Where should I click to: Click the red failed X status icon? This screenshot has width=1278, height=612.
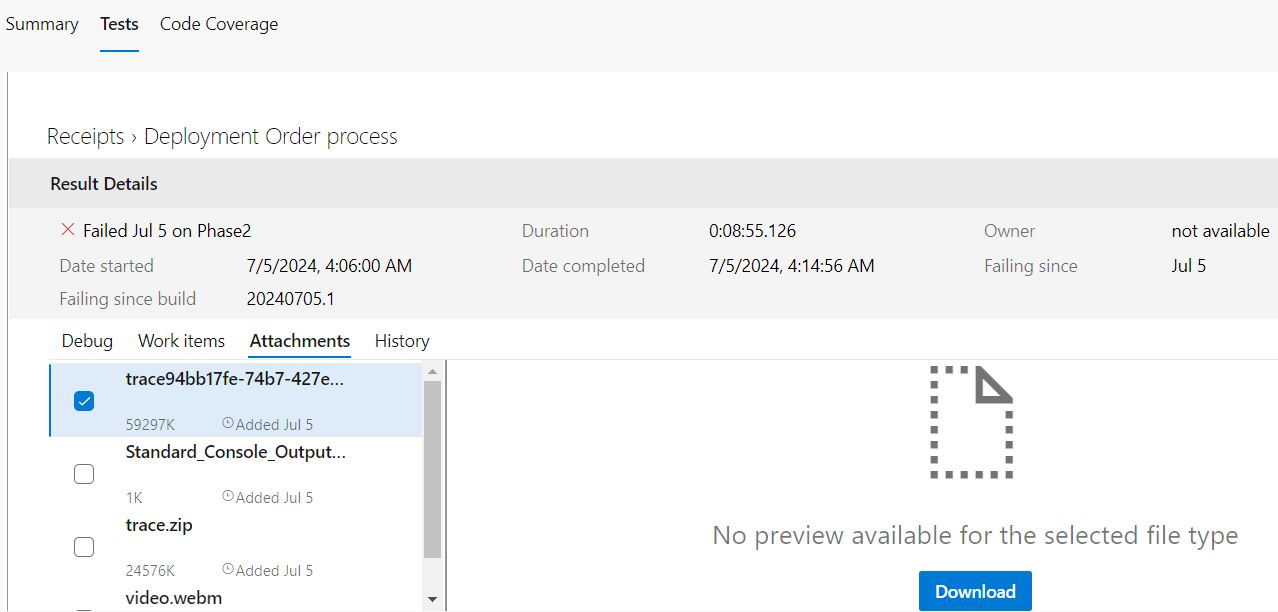68,230
